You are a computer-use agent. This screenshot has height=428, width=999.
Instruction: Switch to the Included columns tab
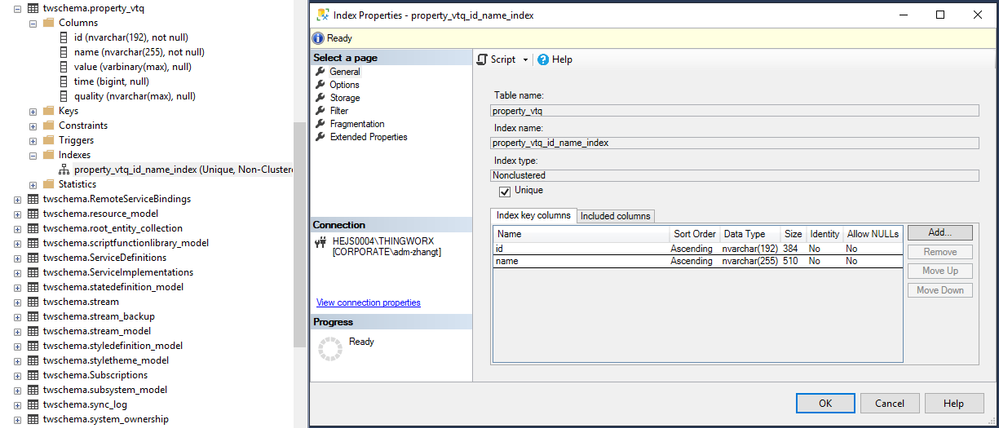pos(616,216)
